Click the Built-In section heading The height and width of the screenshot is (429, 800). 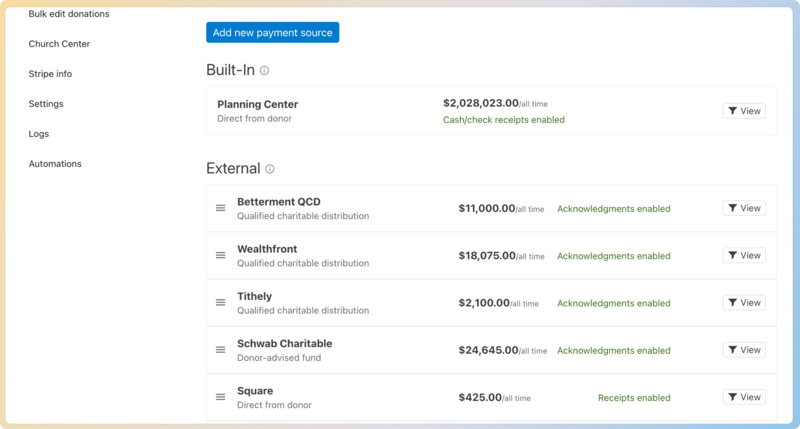click(230, 70)
